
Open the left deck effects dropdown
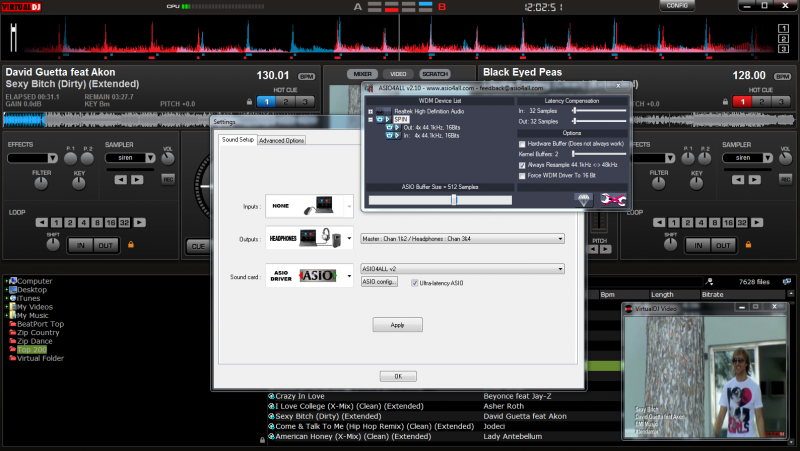point(32,158)
